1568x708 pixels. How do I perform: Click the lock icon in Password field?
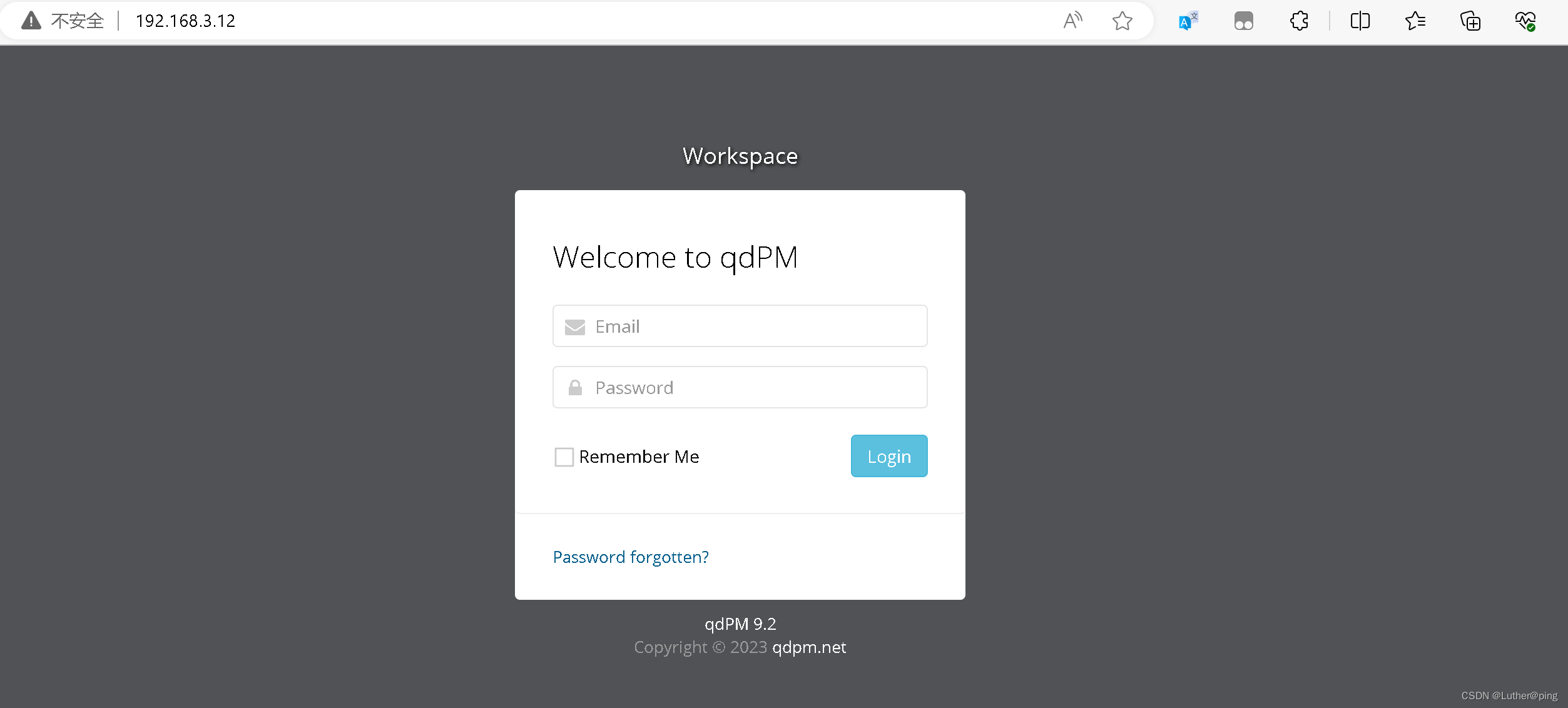coord(575,388)
